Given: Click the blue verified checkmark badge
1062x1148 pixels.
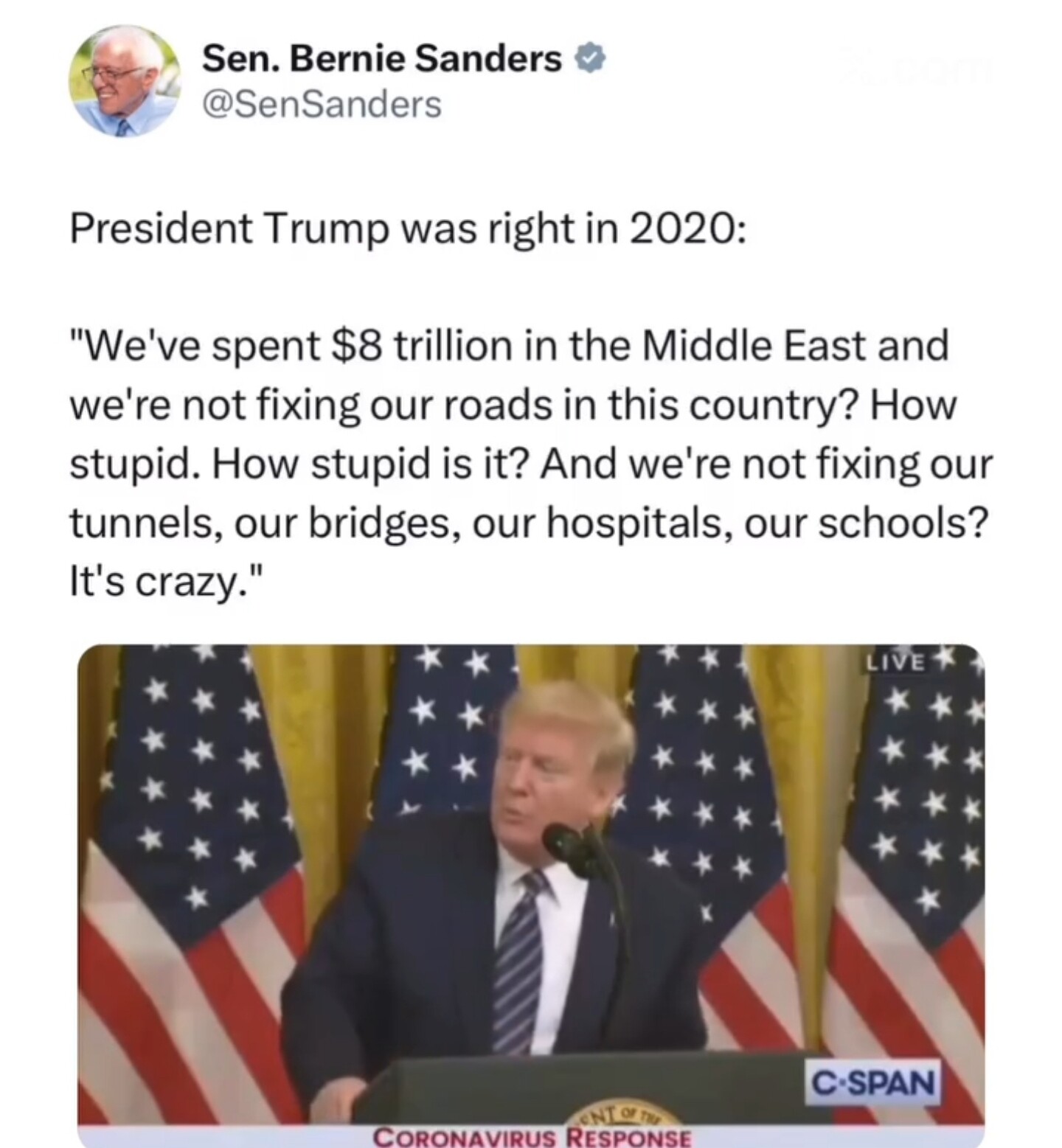Looking at the screenshot, I should click(x=590, y=58).
